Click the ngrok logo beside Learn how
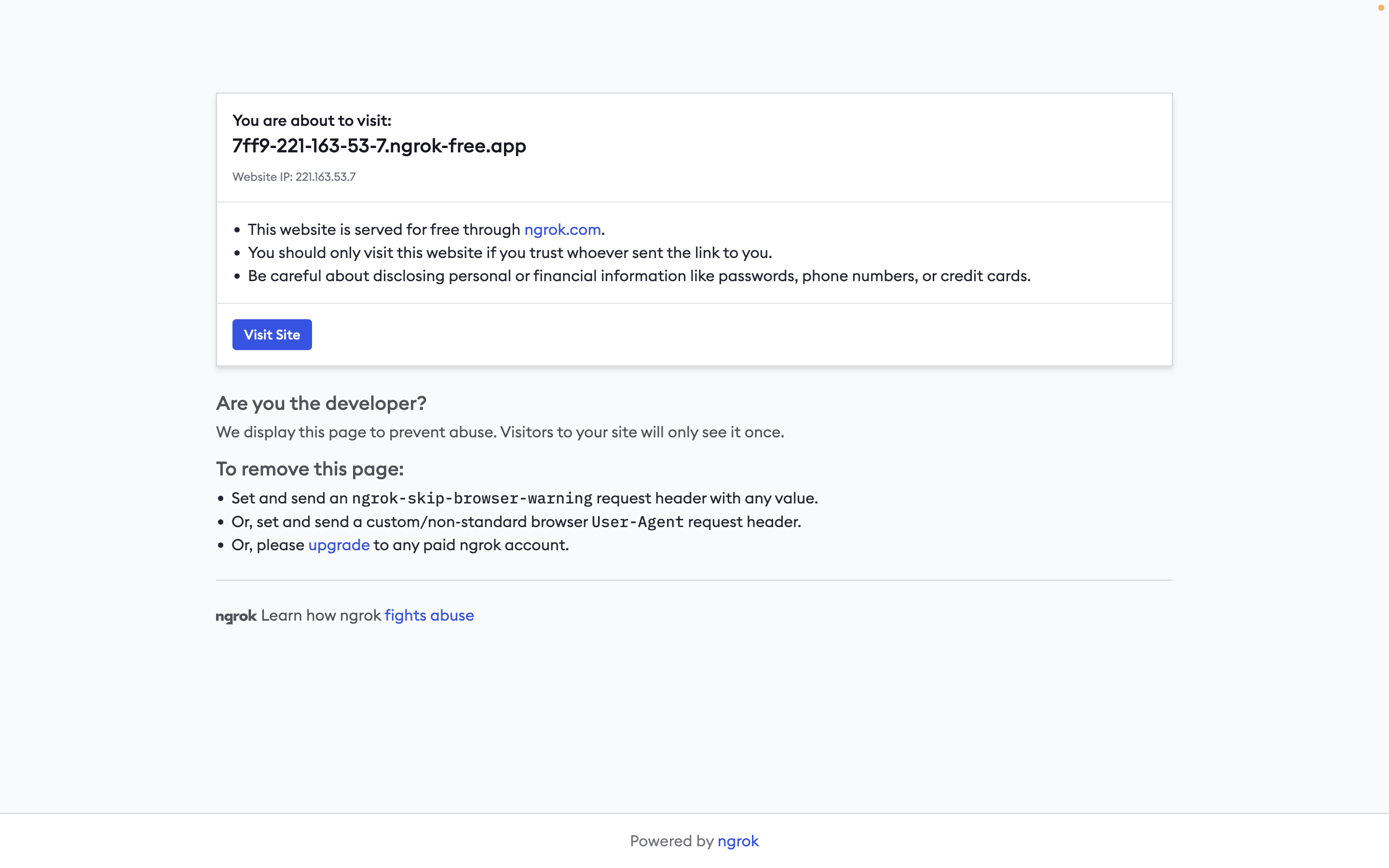Image resolution: width=1389 pixels, height=868 pixels. point(236,616)
